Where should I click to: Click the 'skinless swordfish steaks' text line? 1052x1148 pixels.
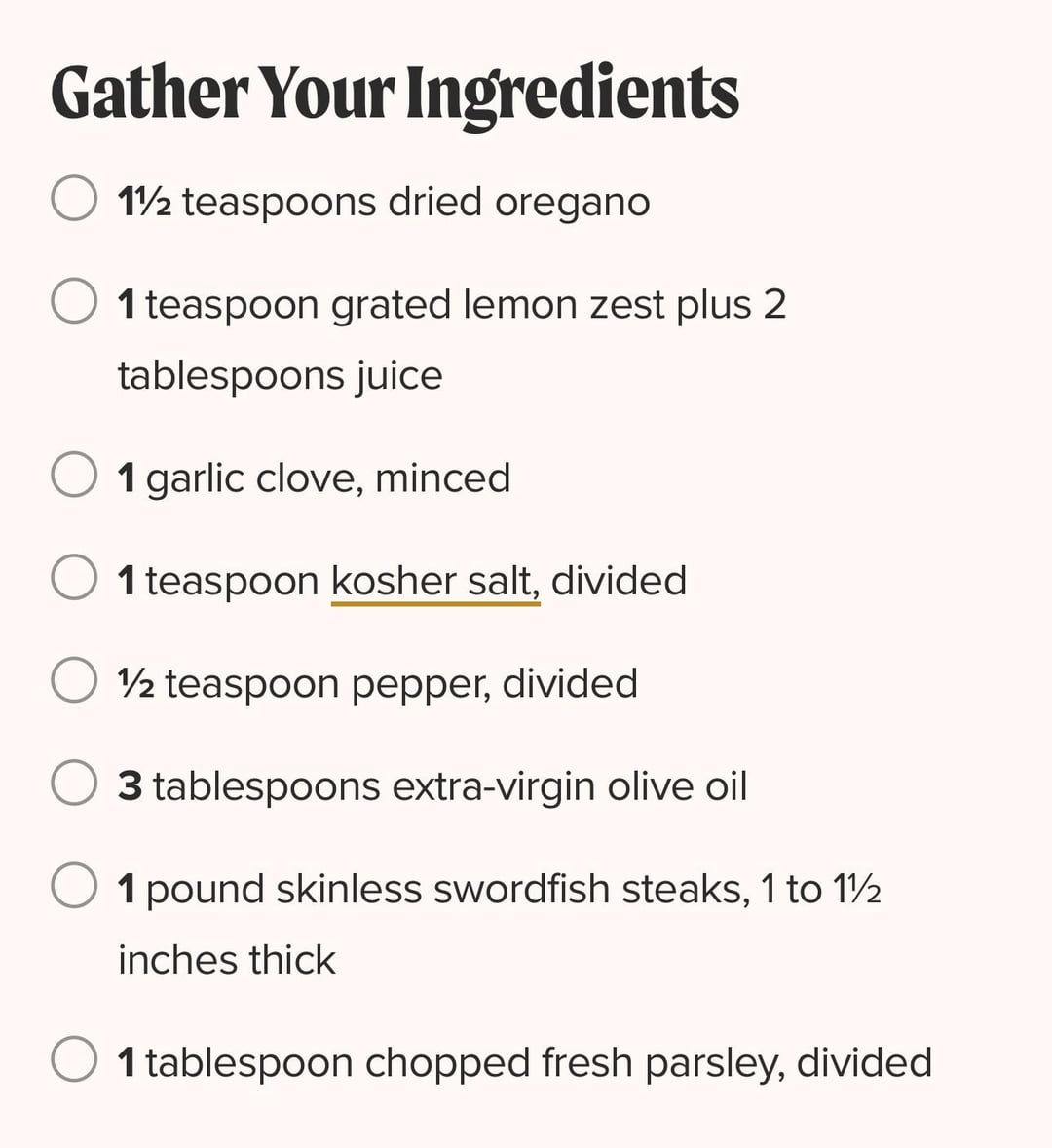pos(448,890)
